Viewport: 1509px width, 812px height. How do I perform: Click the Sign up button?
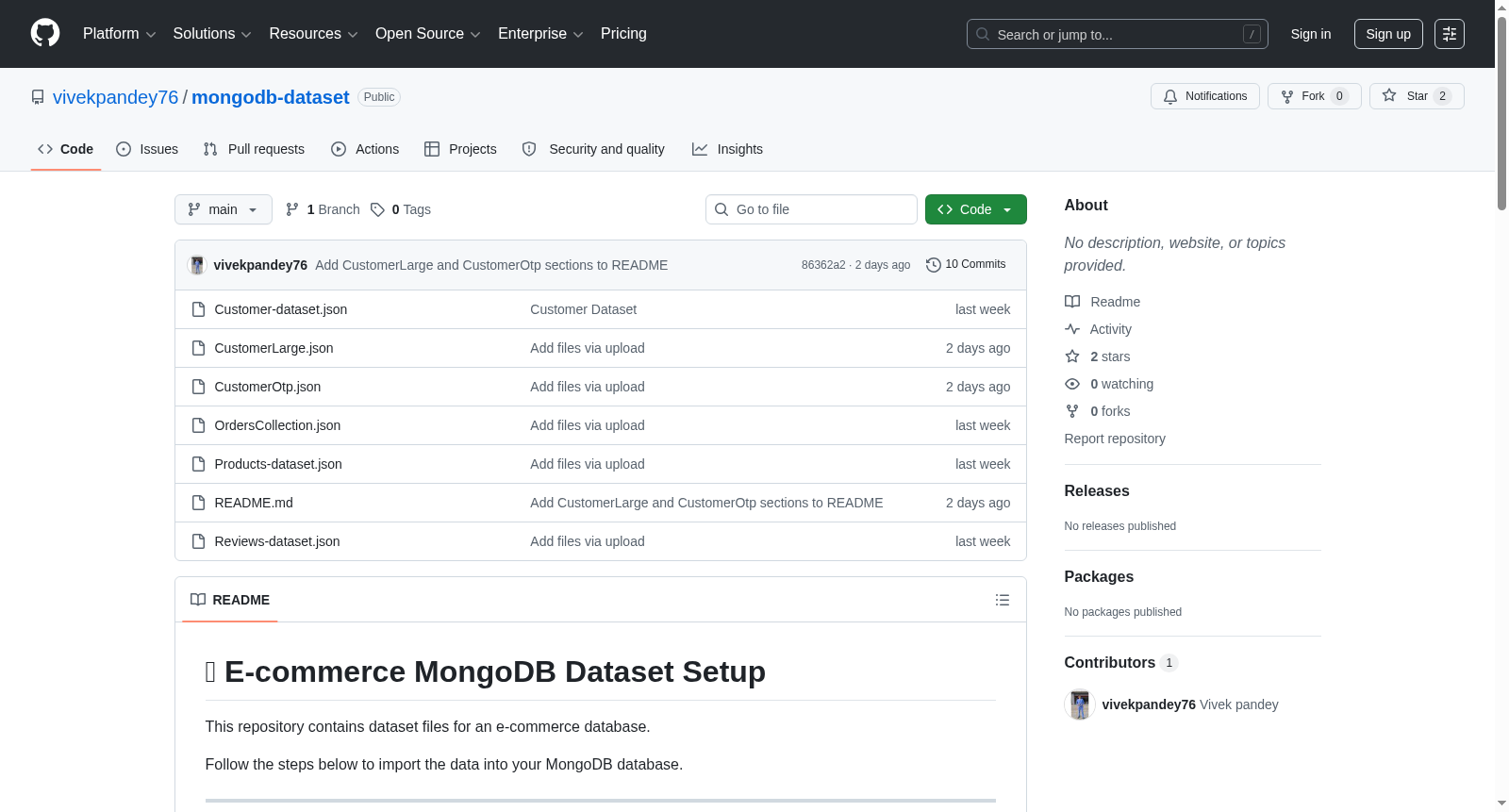(1388, 34)
